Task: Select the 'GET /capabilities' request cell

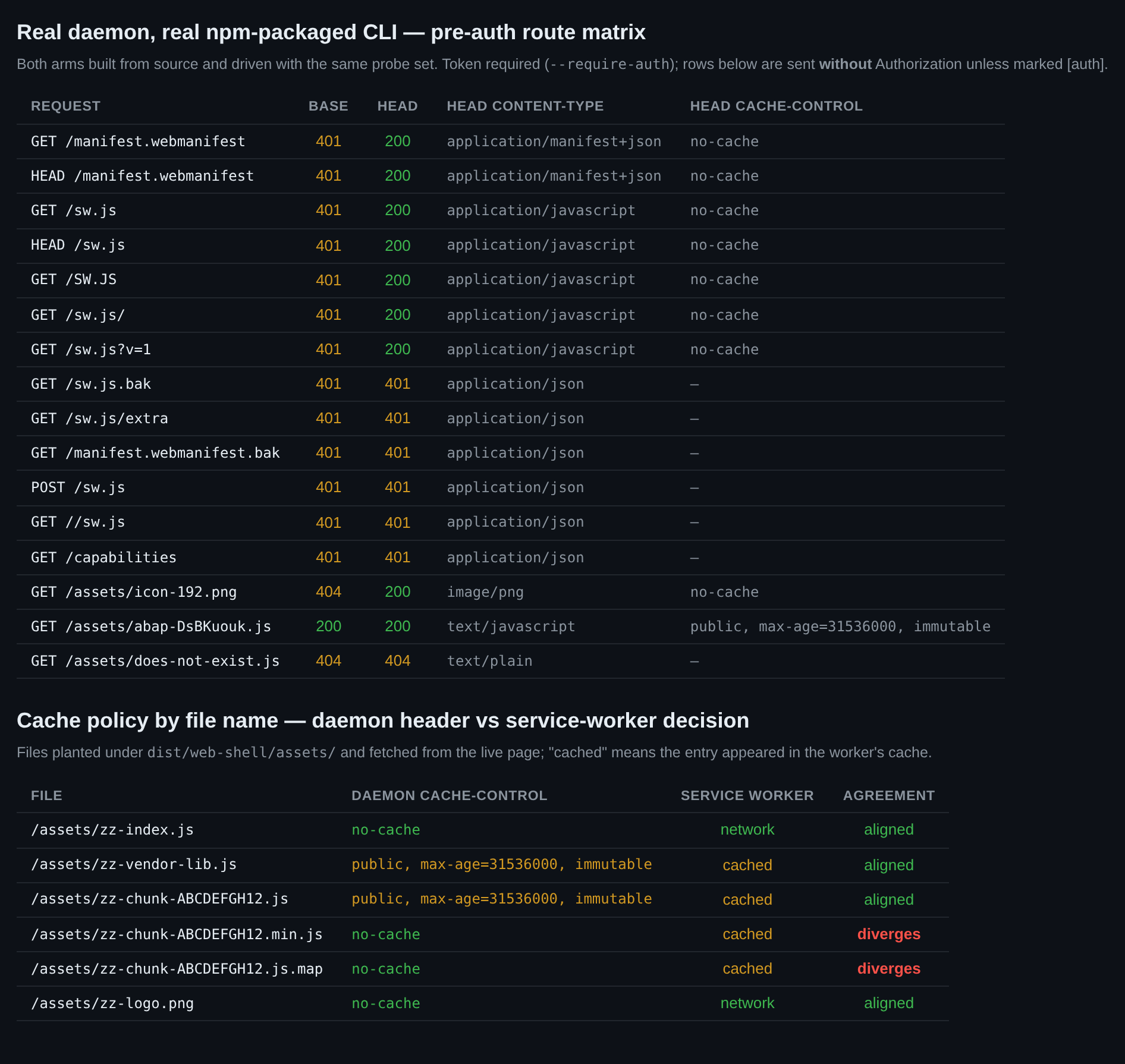Action: click(x=103, y=558)
